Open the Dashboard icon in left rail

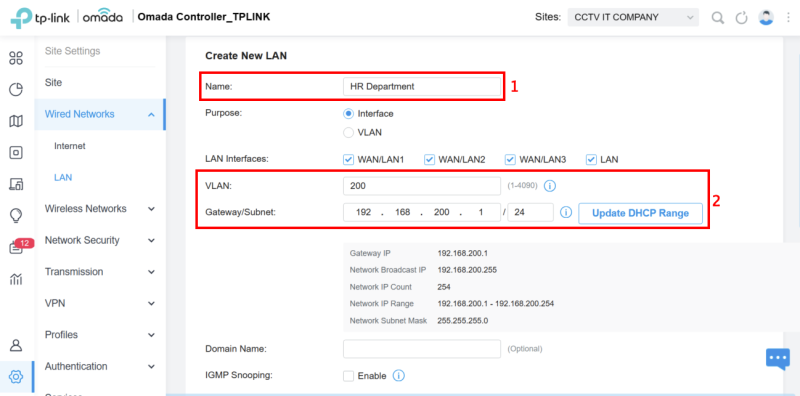point(16,59)
